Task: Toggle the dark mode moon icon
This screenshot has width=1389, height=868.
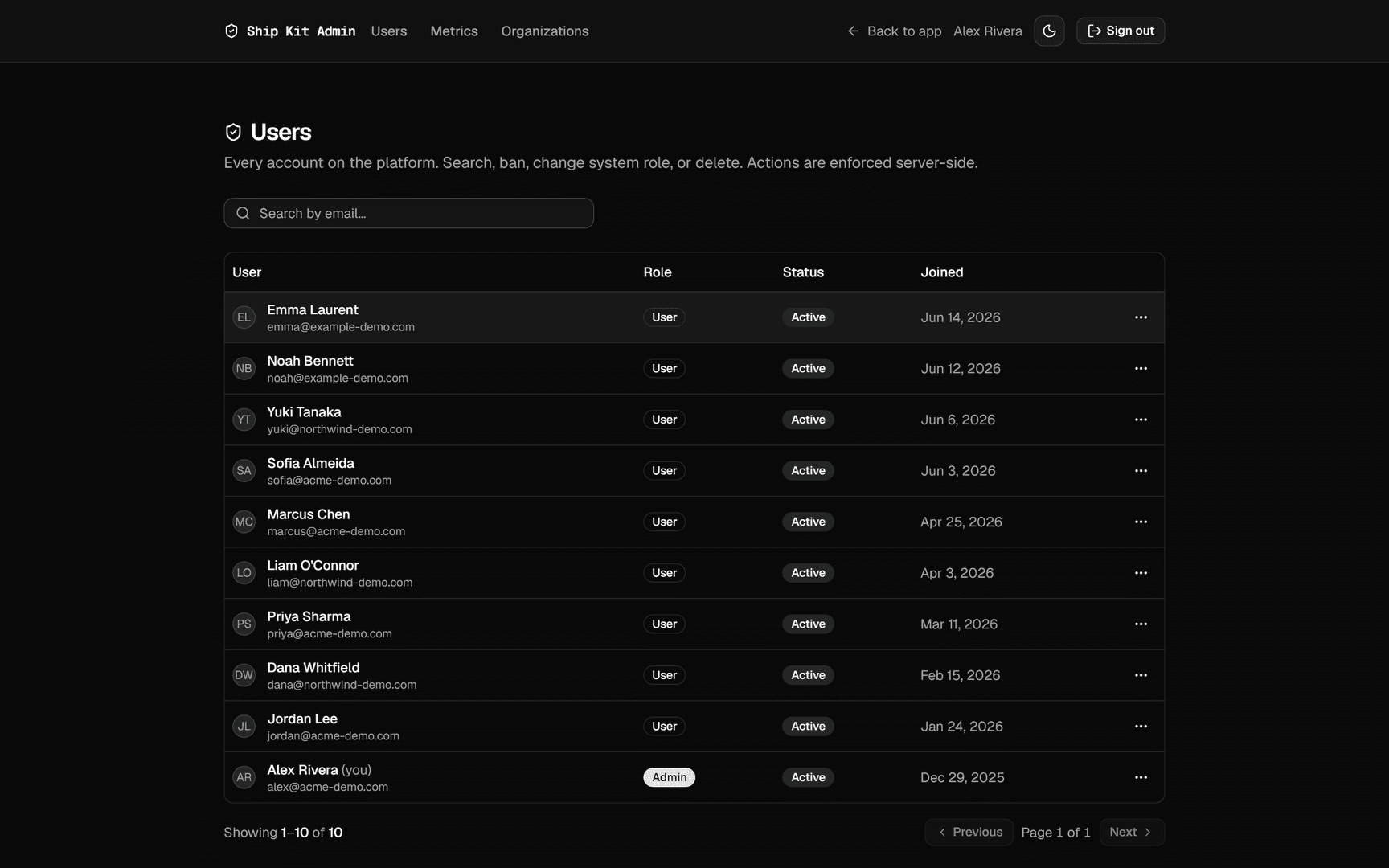Action: [x=1049, y=31]
